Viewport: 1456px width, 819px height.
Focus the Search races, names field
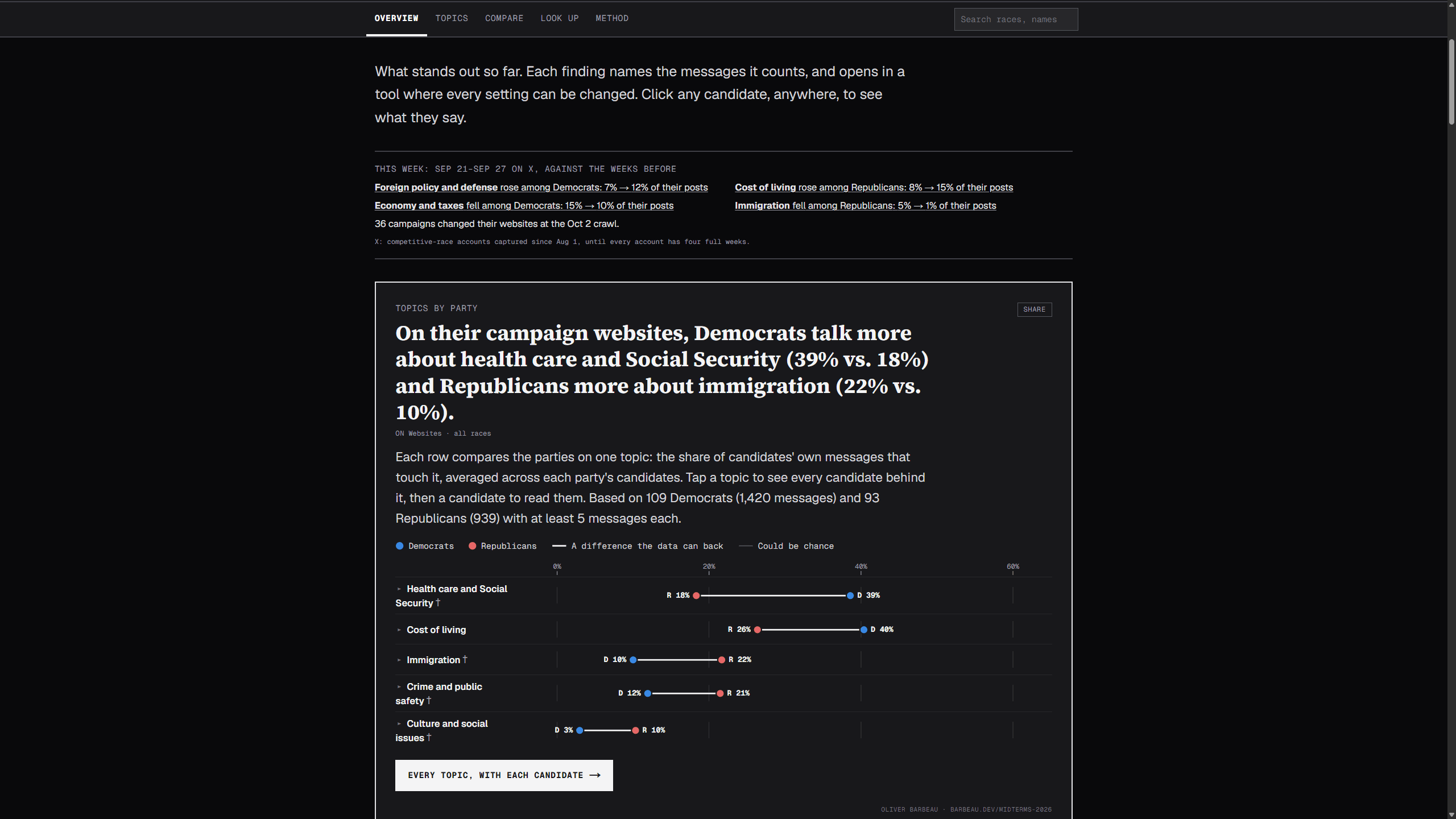pos(1016,19)
